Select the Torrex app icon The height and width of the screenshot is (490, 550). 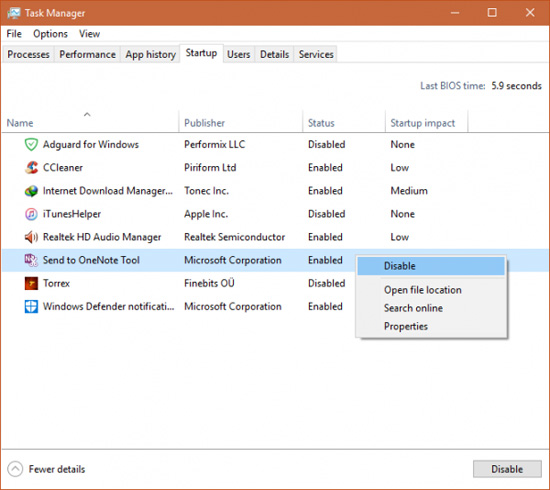pyautogui.click(x=31, y=283)
